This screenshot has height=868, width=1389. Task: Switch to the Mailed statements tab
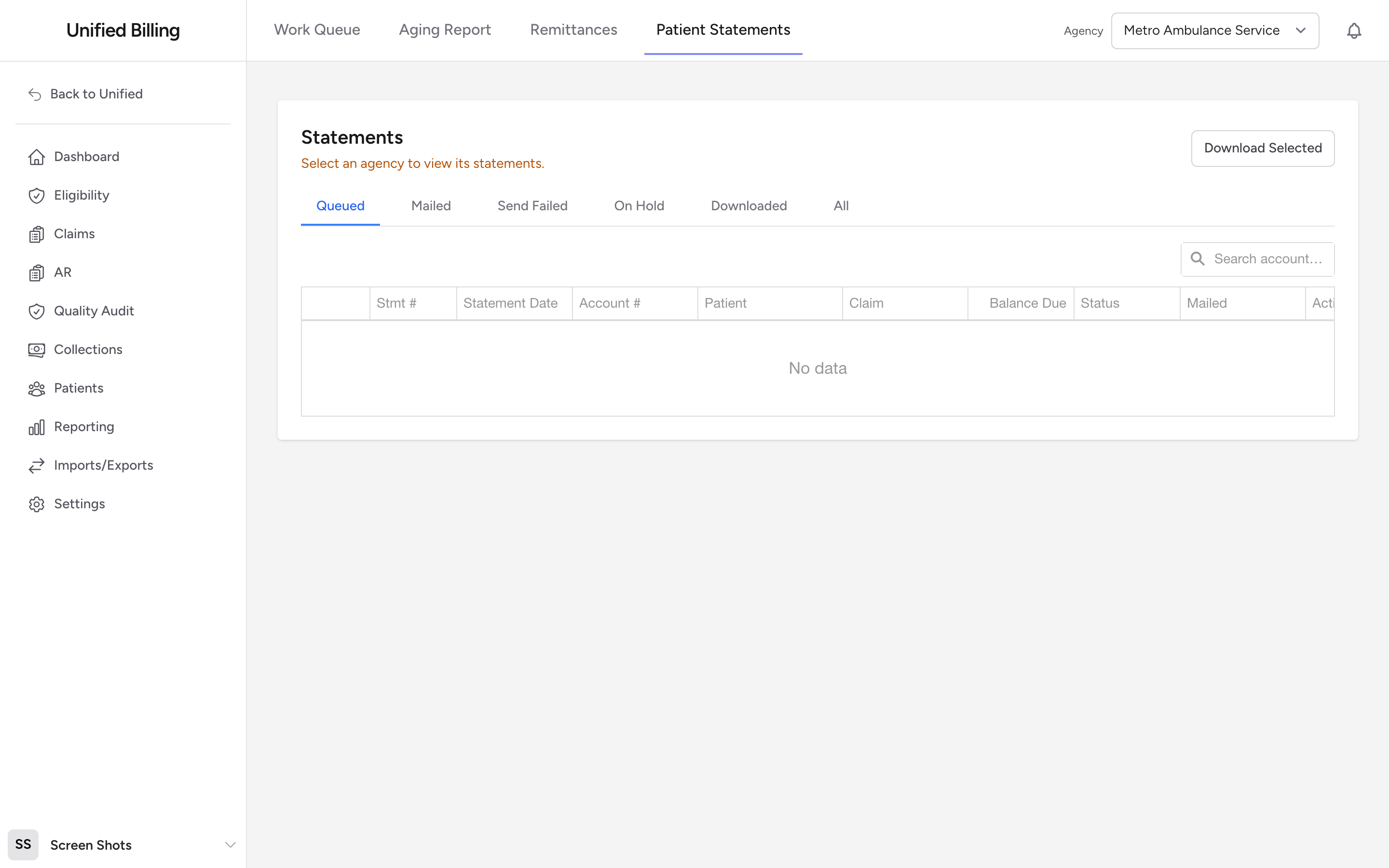tap(431, 206)
